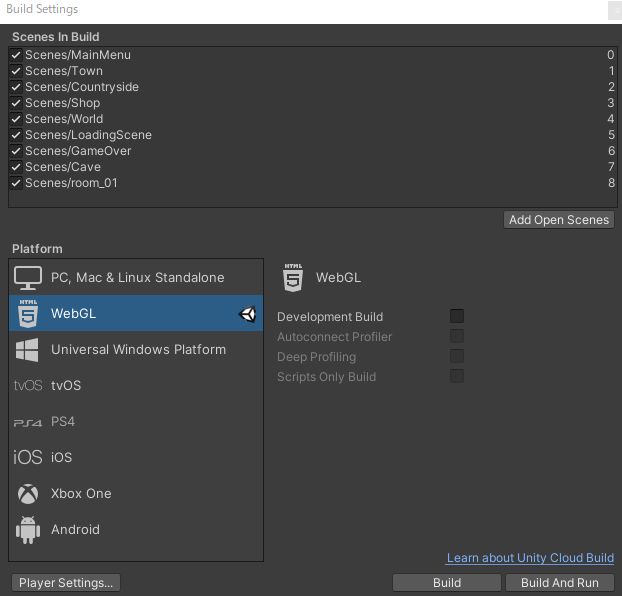Click the PS4 logo icon
The image size is (622, 596).
click(x=28, y=423)
